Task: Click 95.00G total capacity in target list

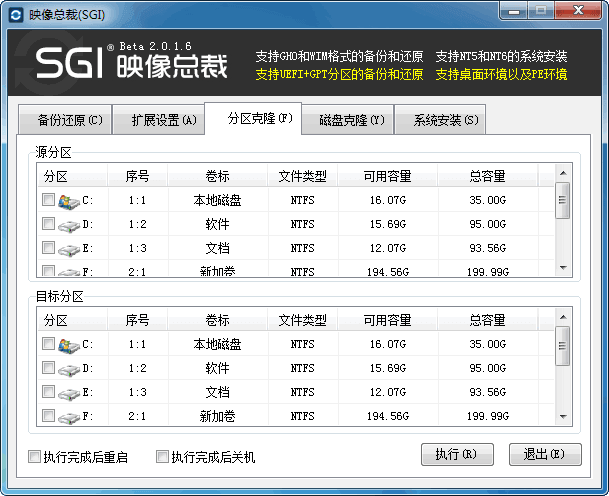Action: [488, 368]
